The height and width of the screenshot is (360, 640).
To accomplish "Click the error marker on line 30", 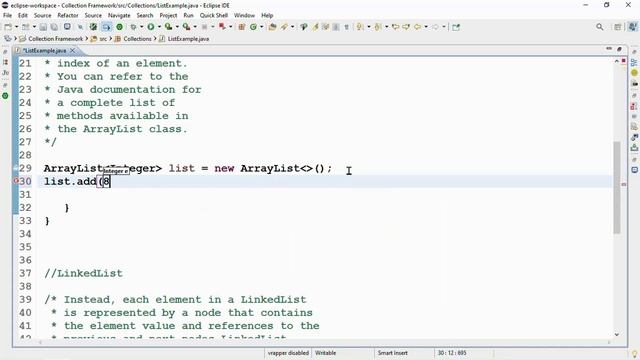I will click(16, 181).
